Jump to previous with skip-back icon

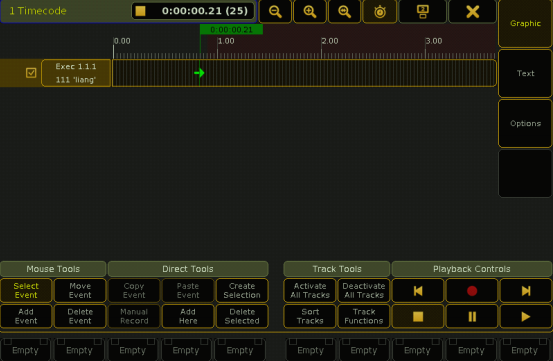[x=418, y=291]
